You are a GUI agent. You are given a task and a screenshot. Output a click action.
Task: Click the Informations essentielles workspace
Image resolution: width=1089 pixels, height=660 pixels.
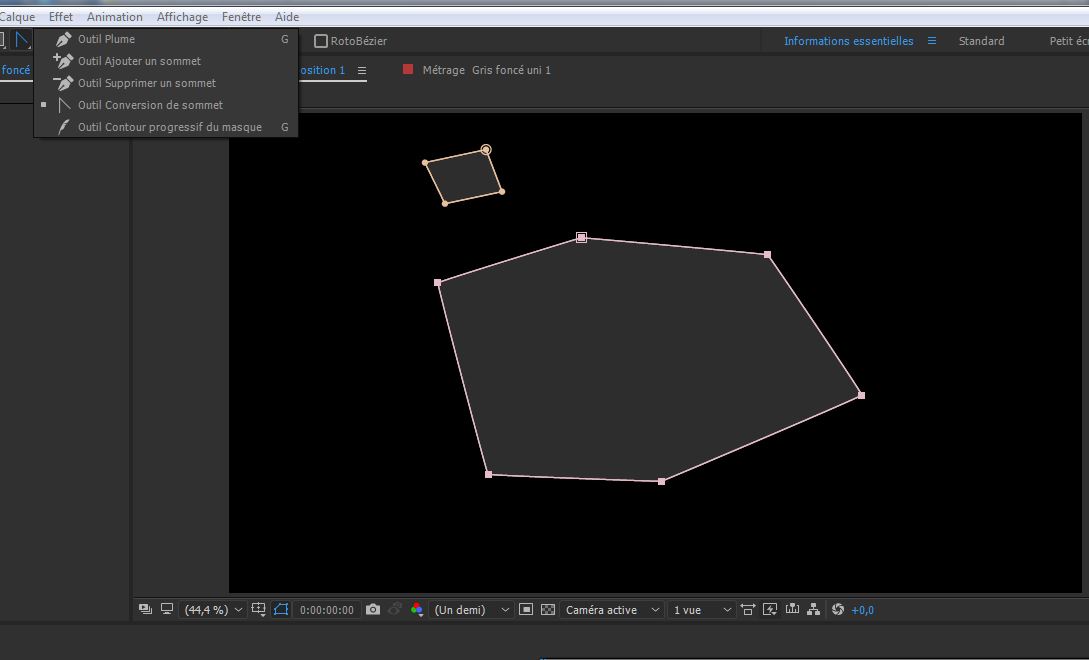pyautogui.click(x=848, y=41)
